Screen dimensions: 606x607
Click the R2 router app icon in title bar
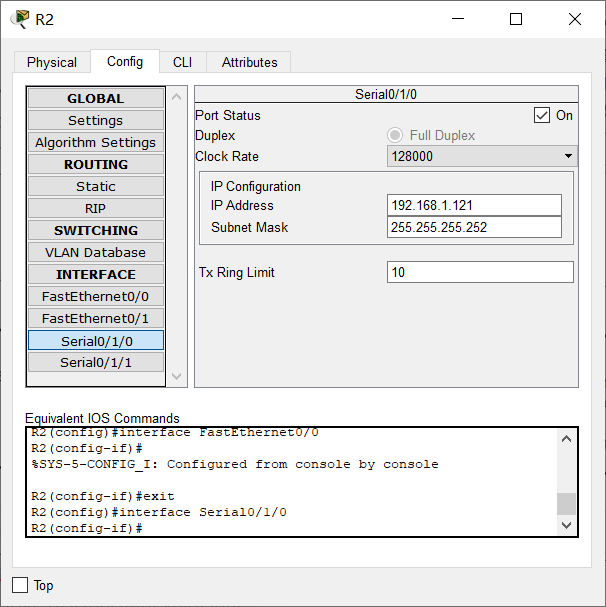click(x=20, y=19)
